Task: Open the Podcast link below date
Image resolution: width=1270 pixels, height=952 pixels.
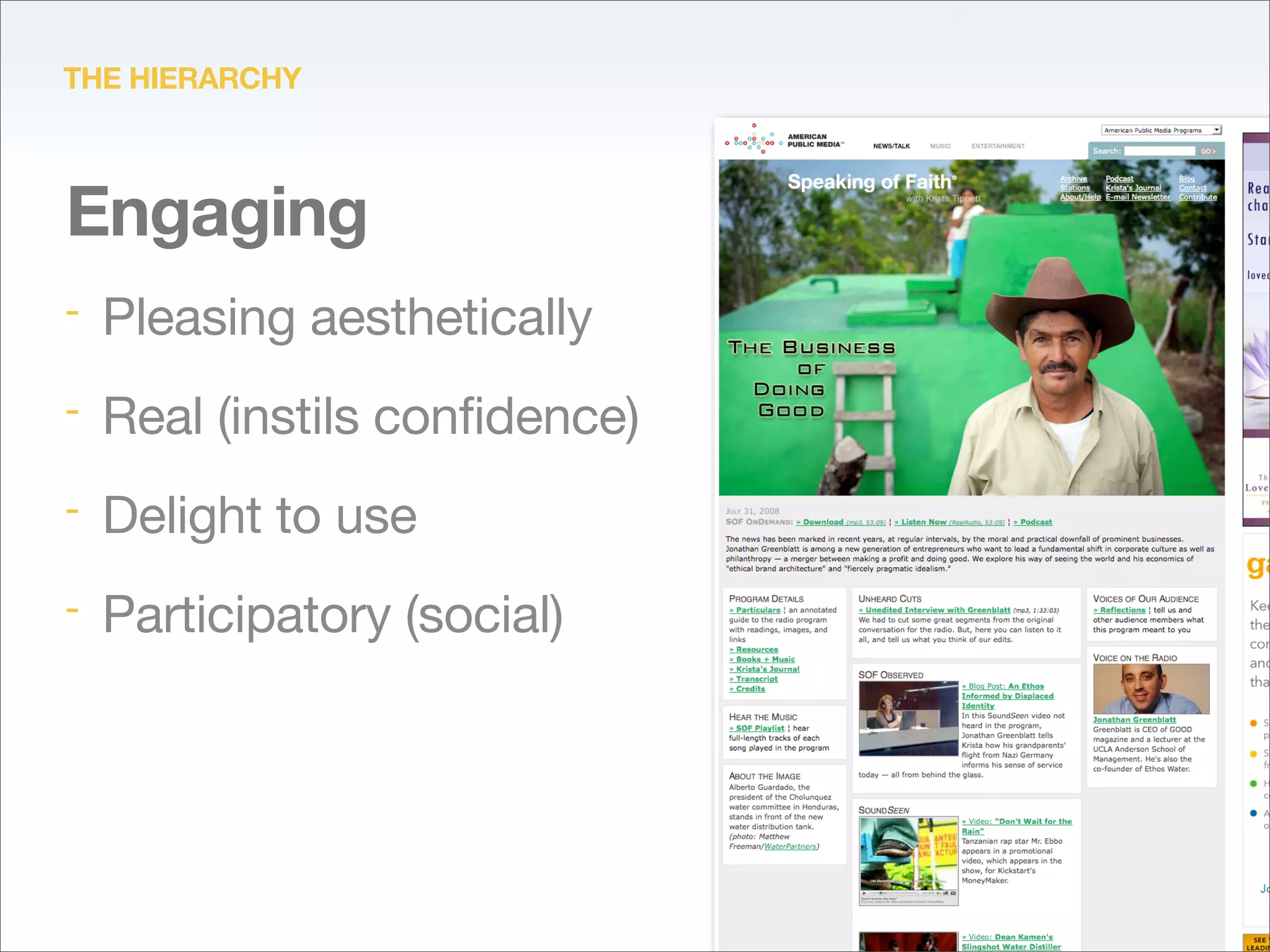Action: (1032, 522)
